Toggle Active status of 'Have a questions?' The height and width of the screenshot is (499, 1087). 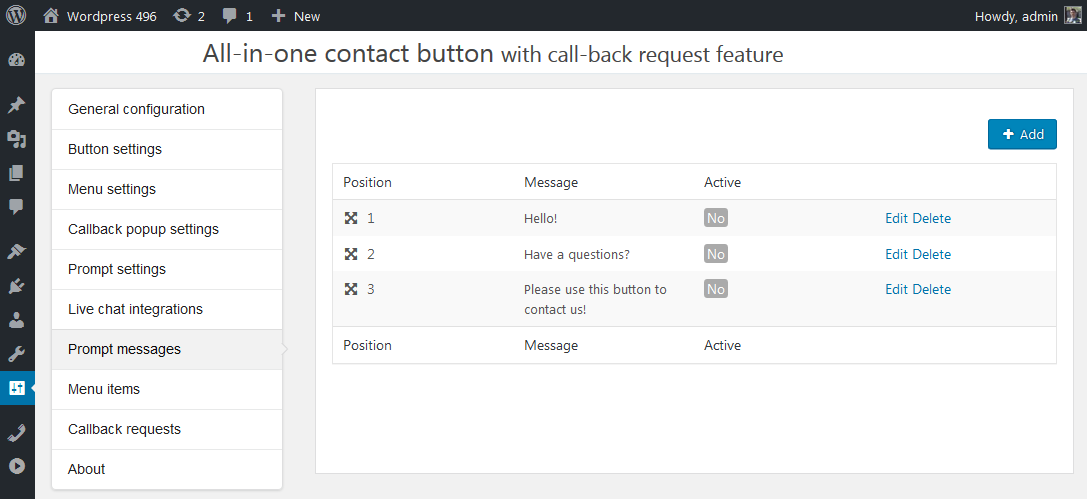coord(716,254)
